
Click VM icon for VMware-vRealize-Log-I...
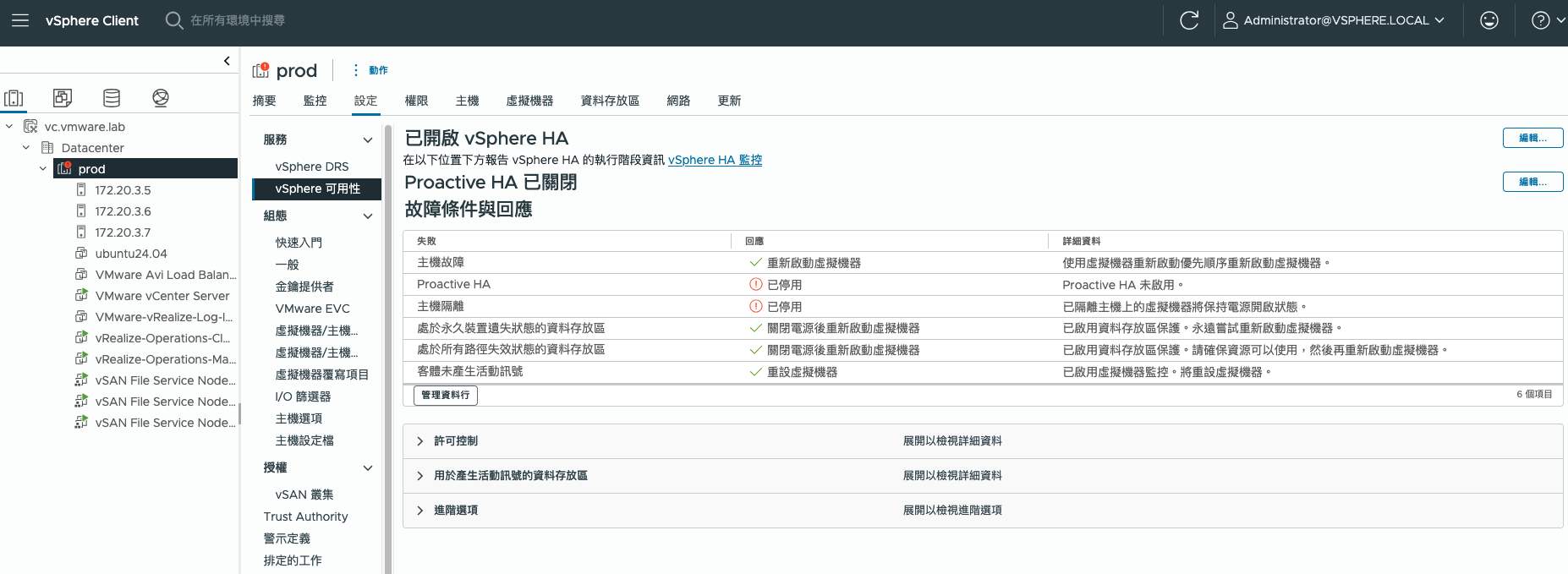point(81,317)
